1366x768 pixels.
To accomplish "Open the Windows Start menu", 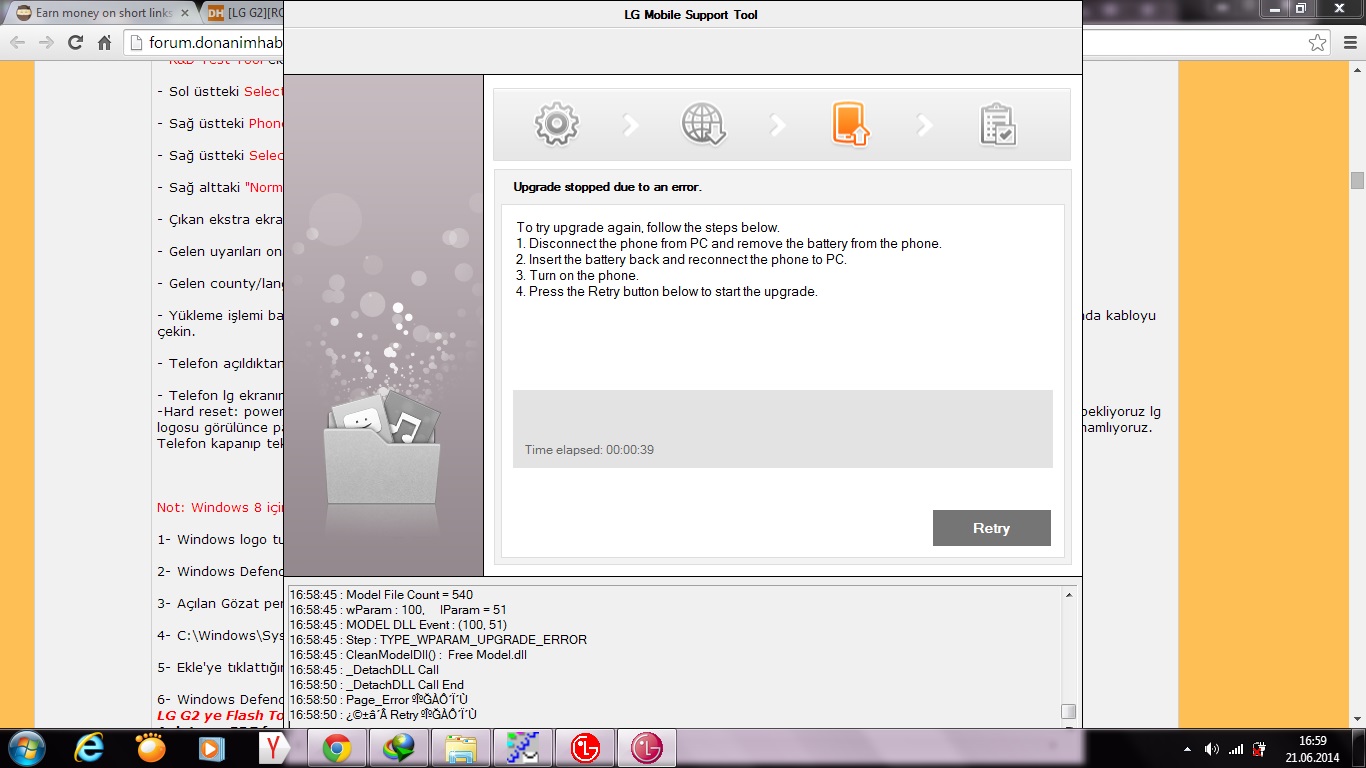I will 26,748.
